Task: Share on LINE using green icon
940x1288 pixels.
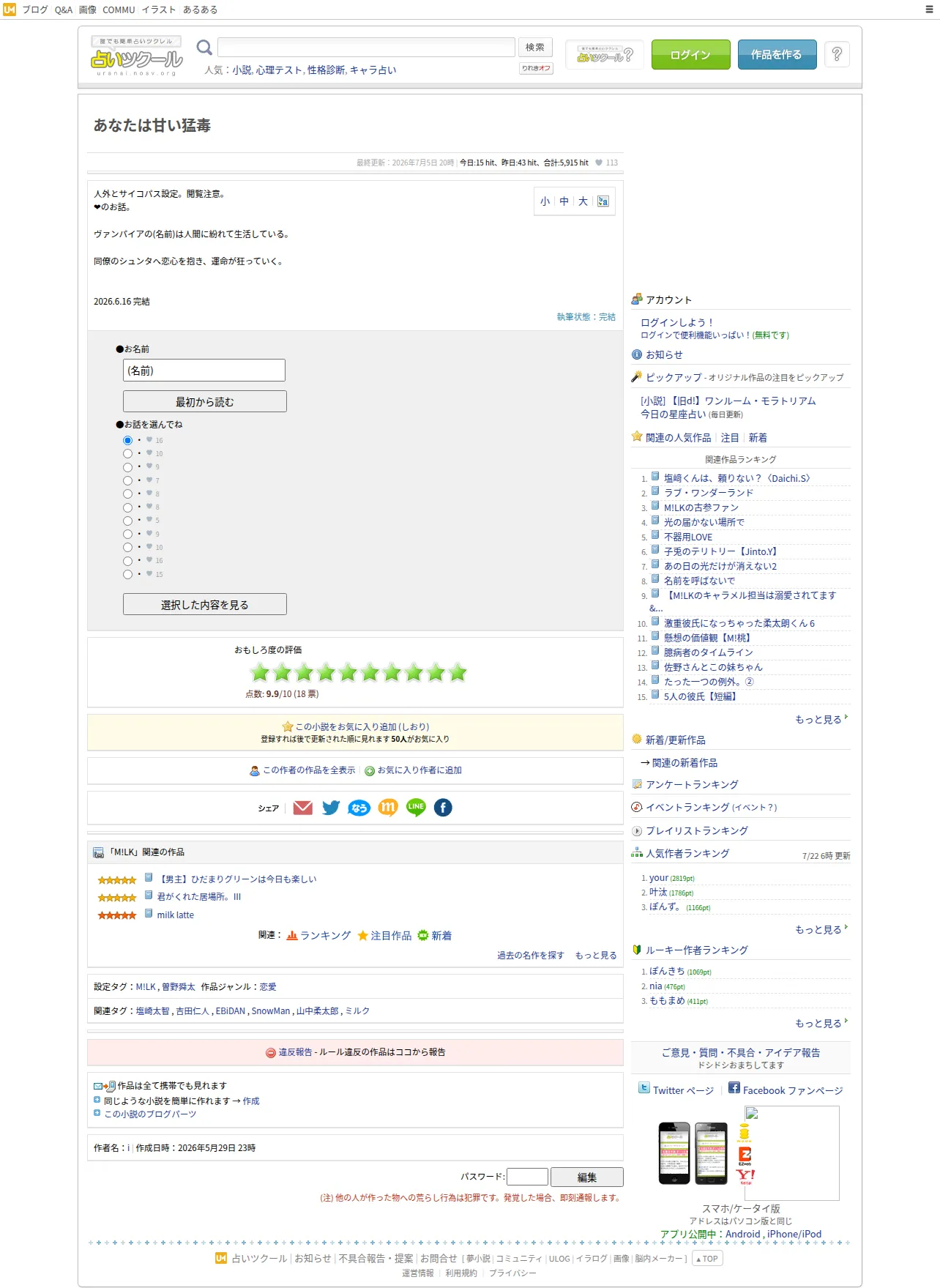Action: tap(416, 808)
